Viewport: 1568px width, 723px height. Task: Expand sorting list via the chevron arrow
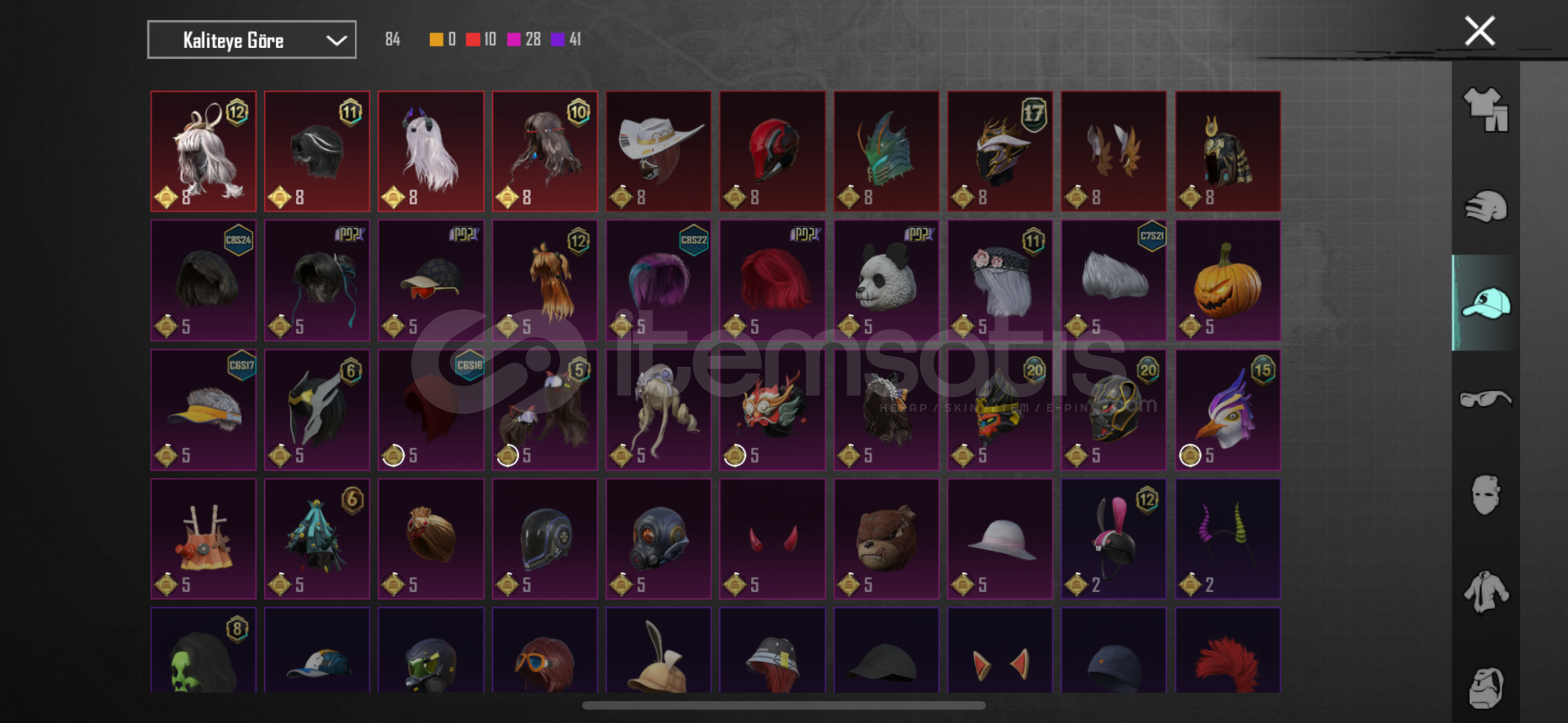click(x=336, y=41)
